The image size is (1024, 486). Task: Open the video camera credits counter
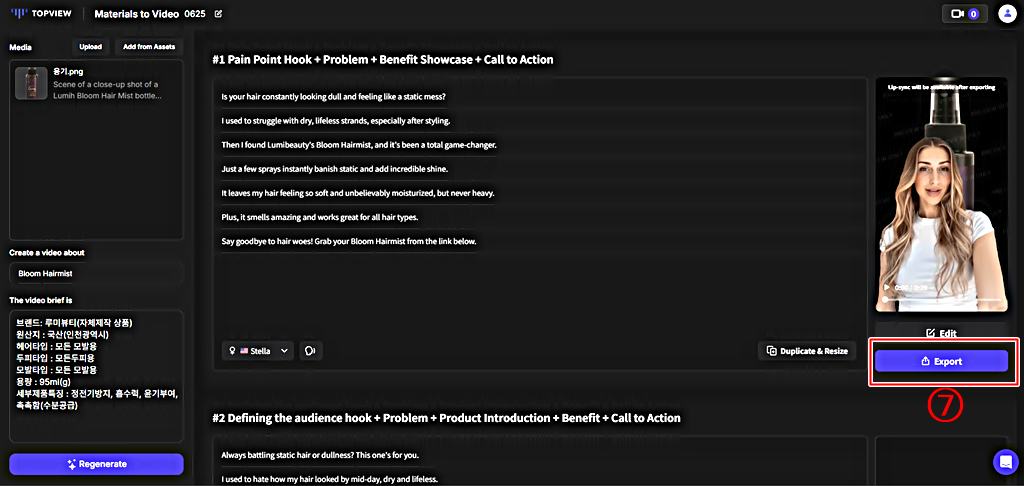[965, 13]
